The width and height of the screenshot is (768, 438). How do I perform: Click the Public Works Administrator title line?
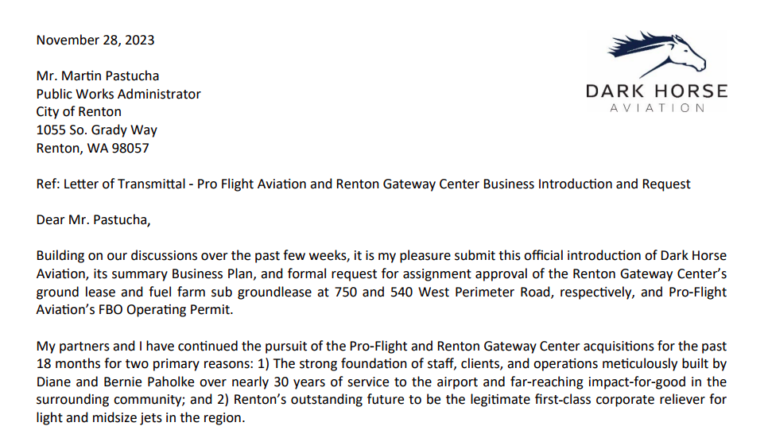coord(118,94)
